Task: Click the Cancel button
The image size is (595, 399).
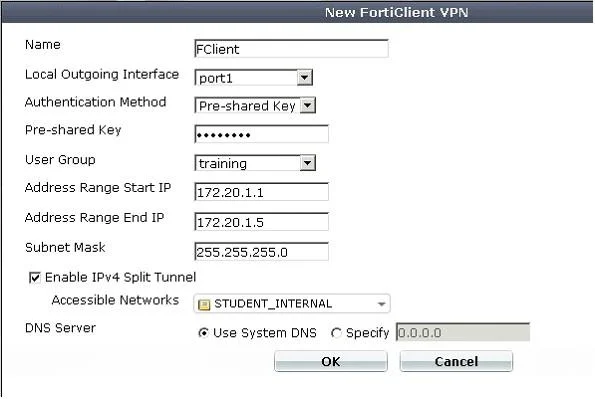Action: 456,361
